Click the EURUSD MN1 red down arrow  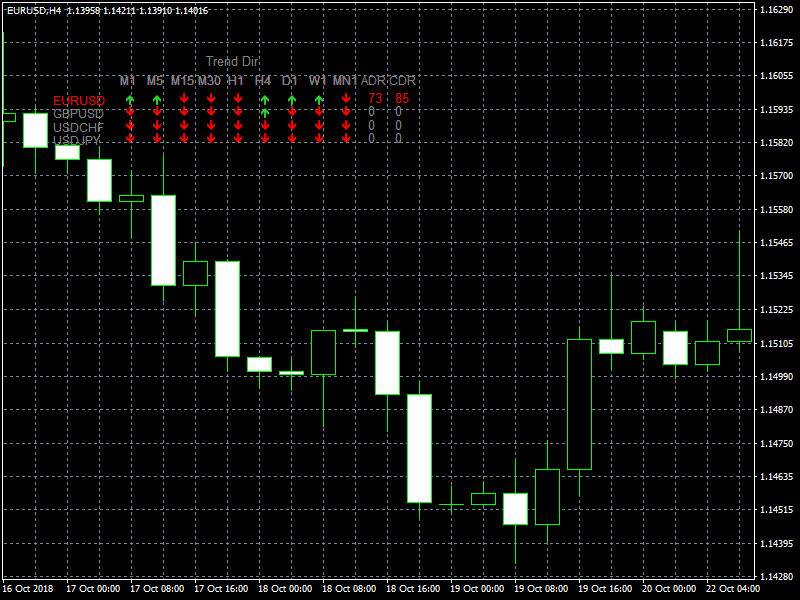coord(346,98)
